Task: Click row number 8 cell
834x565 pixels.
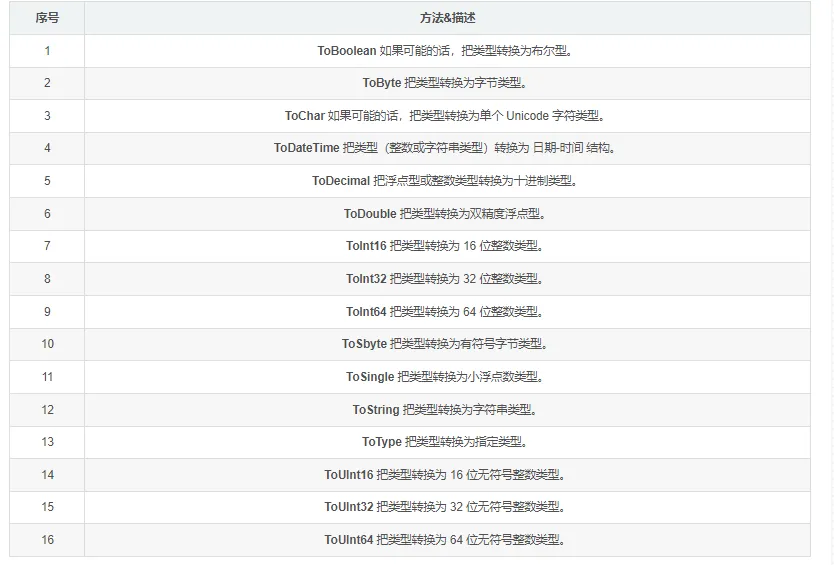Action: click(x=47, y=279)
